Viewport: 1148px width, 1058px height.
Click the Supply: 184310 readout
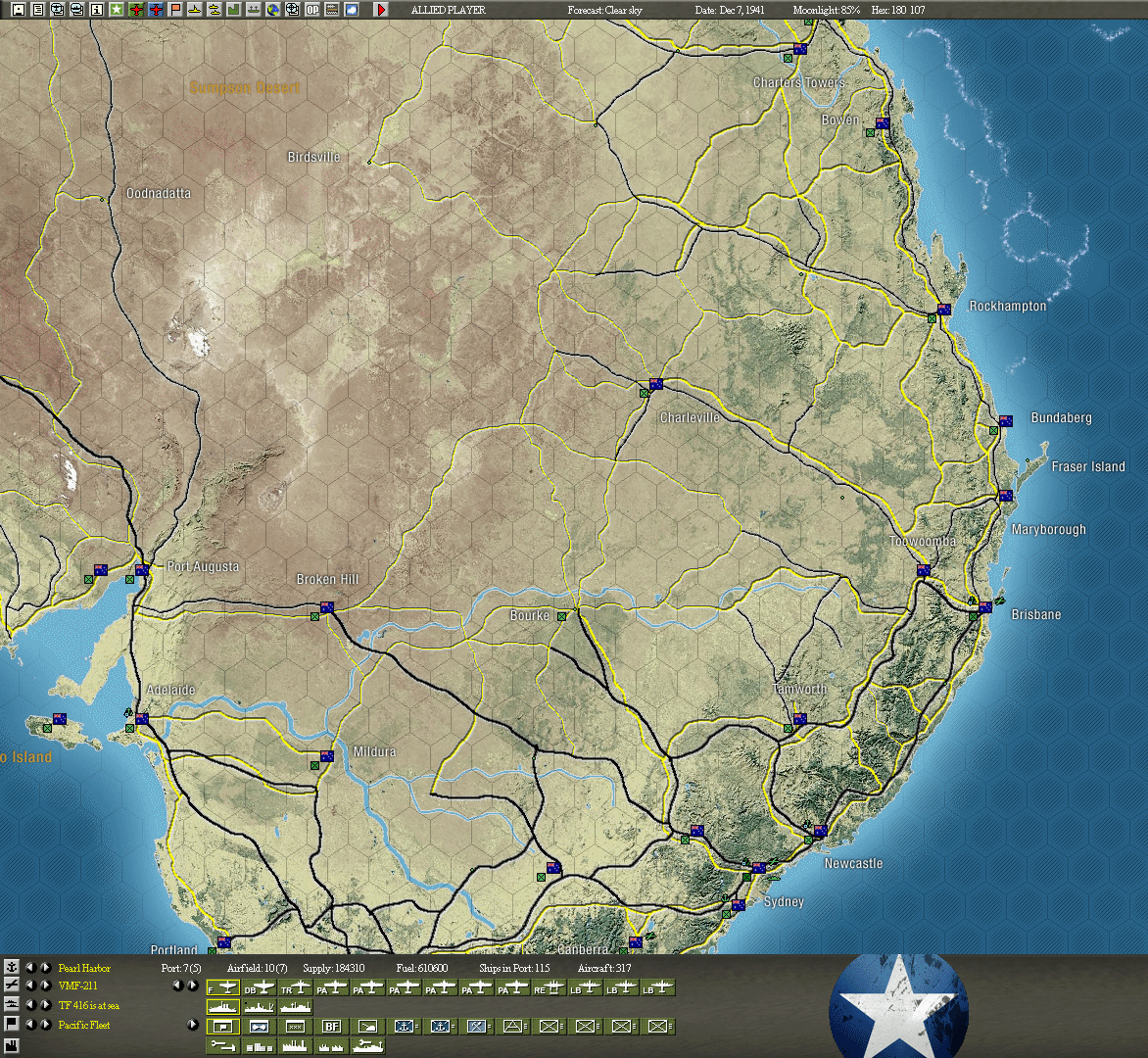pyautogui.click(x=334, y=968)
